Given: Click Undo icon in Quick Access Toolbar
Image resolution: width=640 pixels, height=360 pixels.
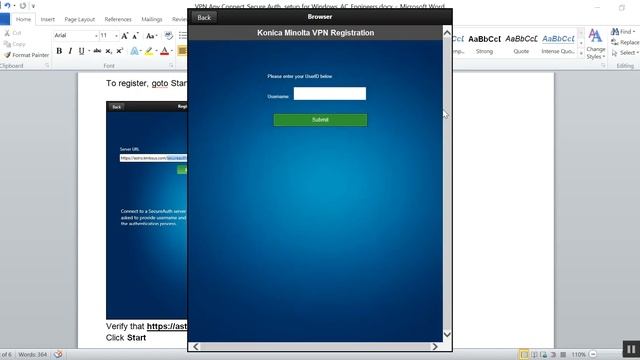Looking at the screenshot, I should (7, 6).
